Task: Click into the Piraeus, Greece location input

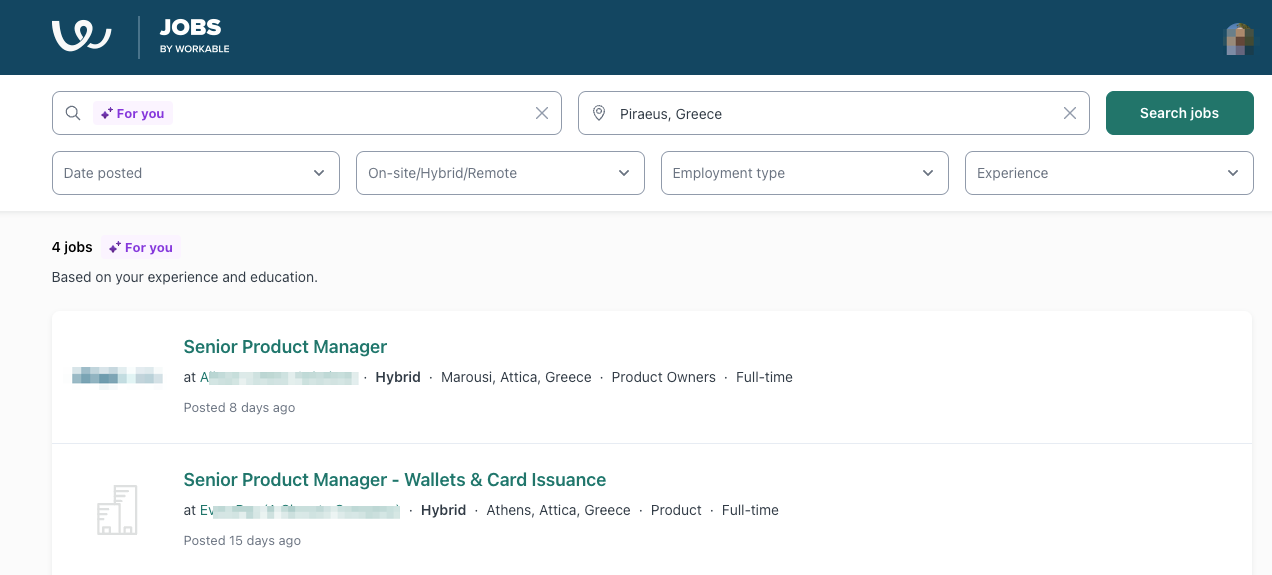Action: click(x=830, y=113)
